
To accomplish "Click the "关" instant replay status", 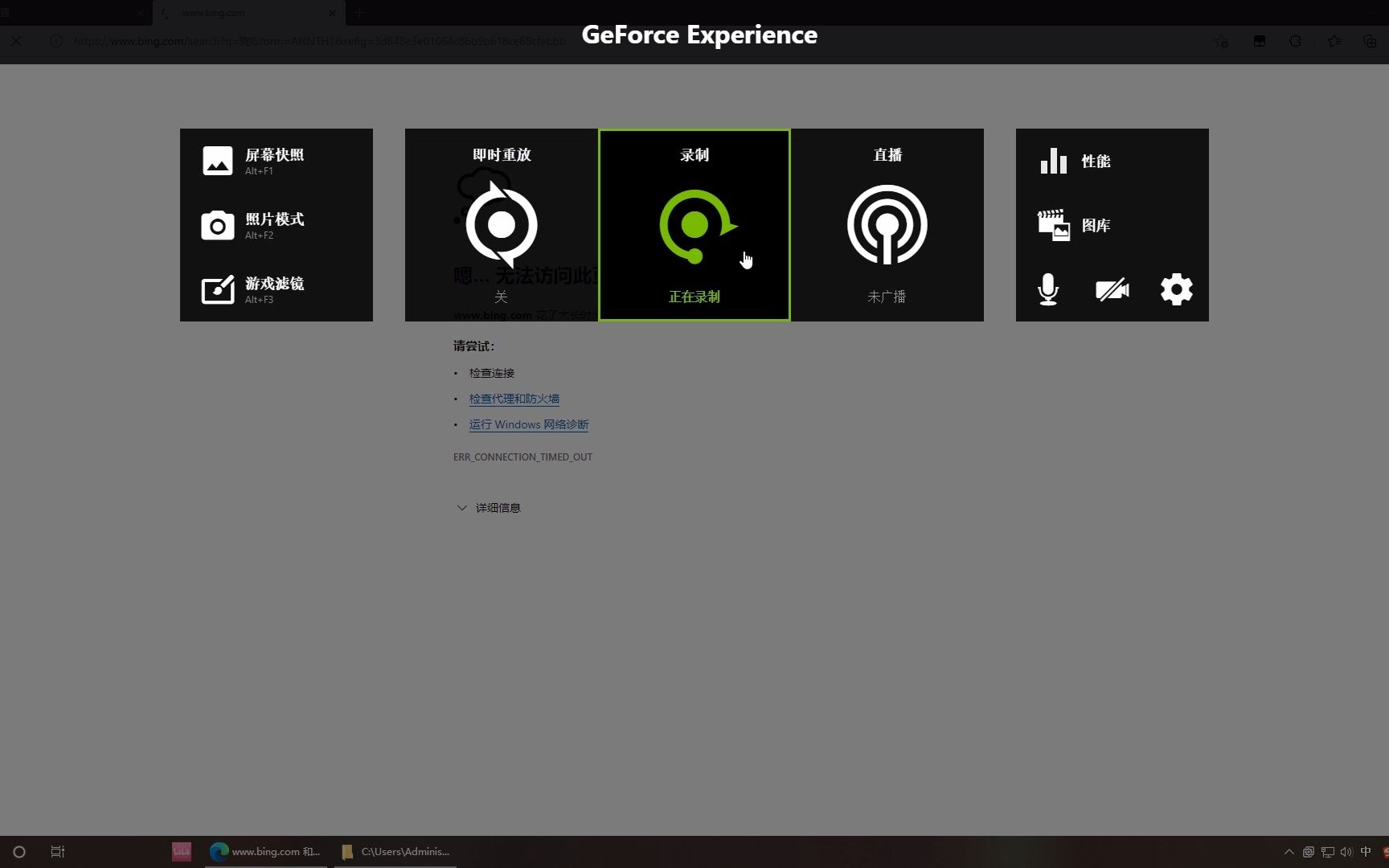I will click(501, 297).
